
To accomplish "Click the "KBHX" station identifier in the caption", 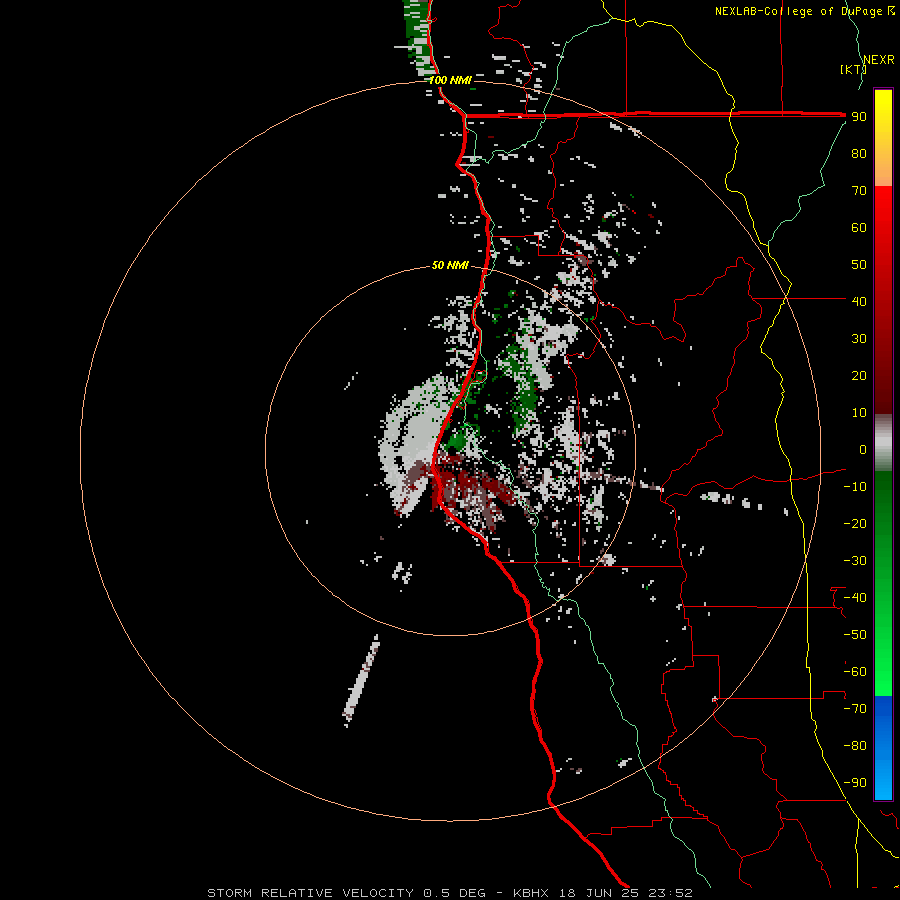I will point(531,893).
